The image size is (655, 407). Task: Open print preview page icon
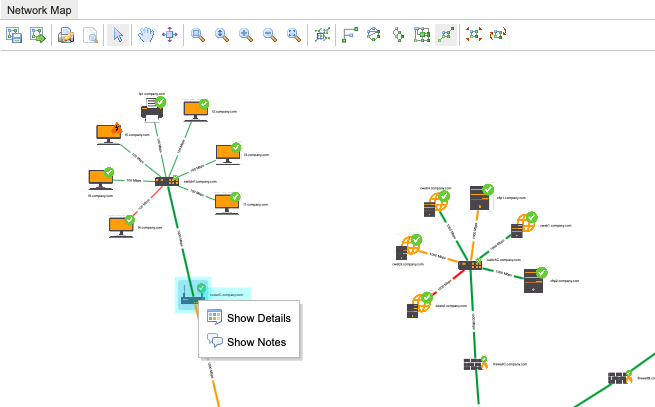pos(90,35)
